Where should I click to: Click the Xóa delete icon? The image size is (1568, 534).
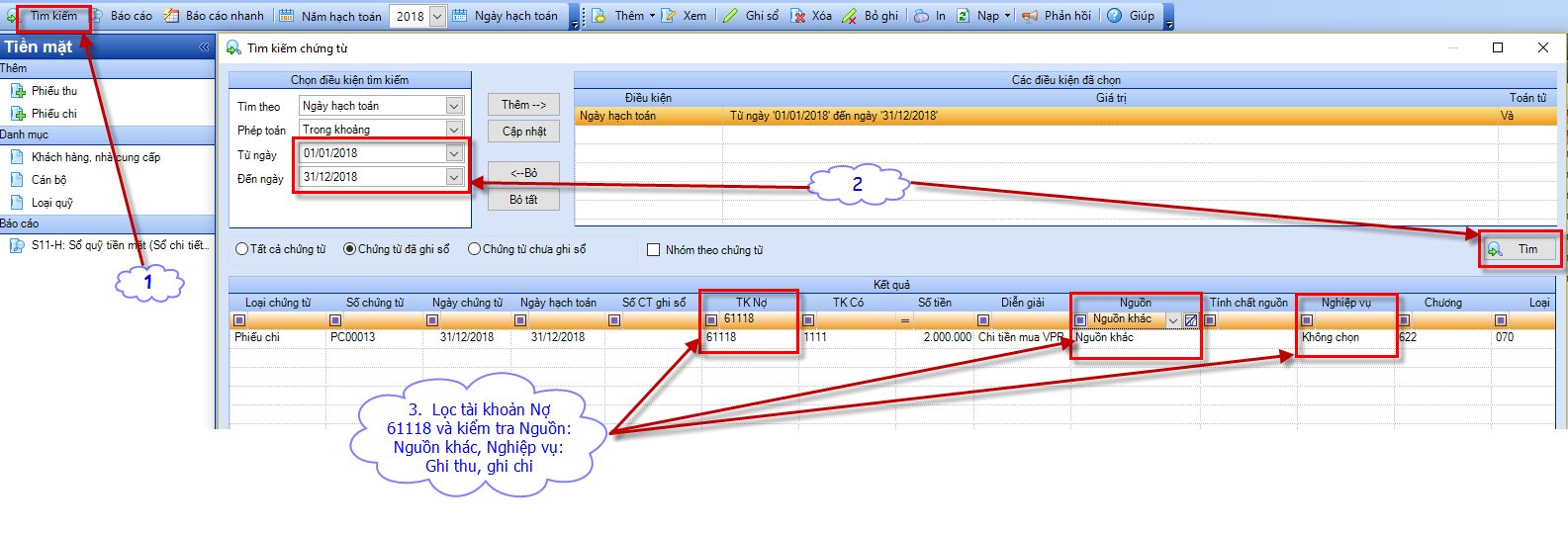pos(798,16)
